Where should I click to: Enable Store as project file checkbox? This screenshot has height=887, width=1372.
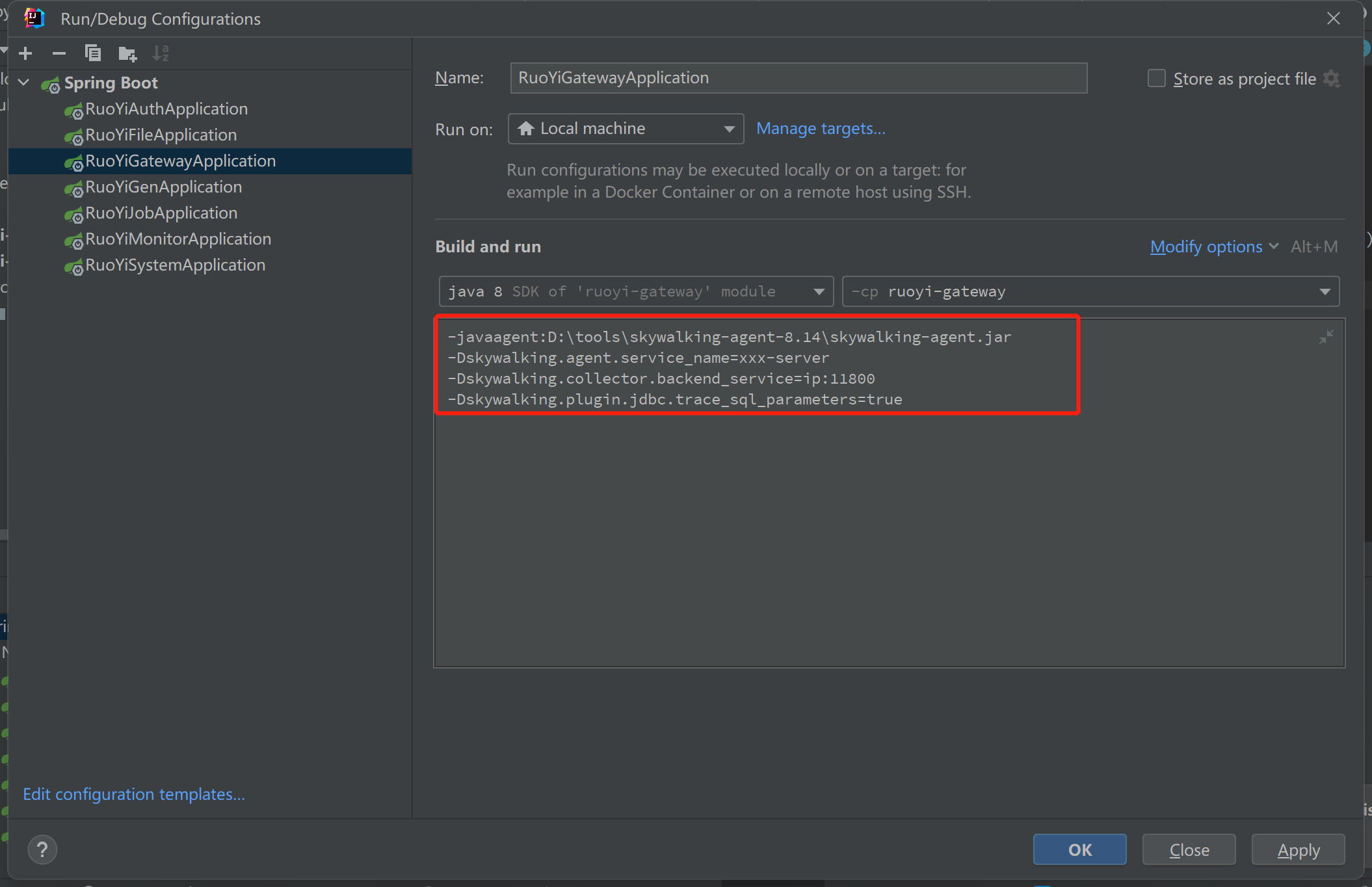1157,79
